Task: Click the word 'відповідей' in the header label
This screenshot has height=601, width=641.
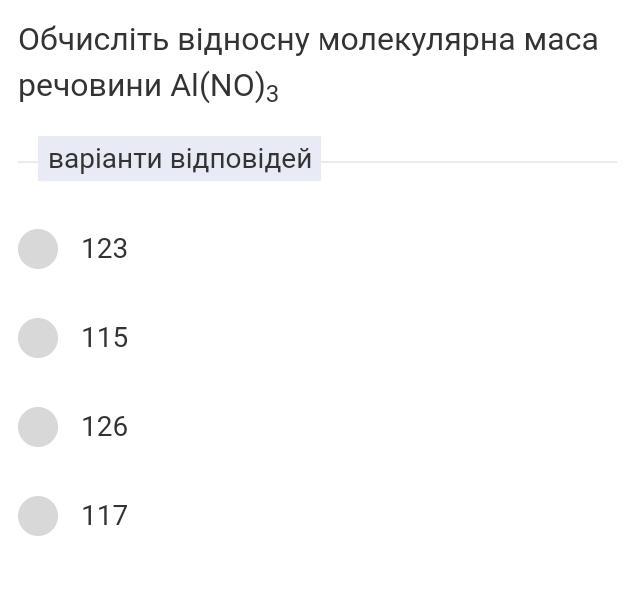Action: coord(241,159)
